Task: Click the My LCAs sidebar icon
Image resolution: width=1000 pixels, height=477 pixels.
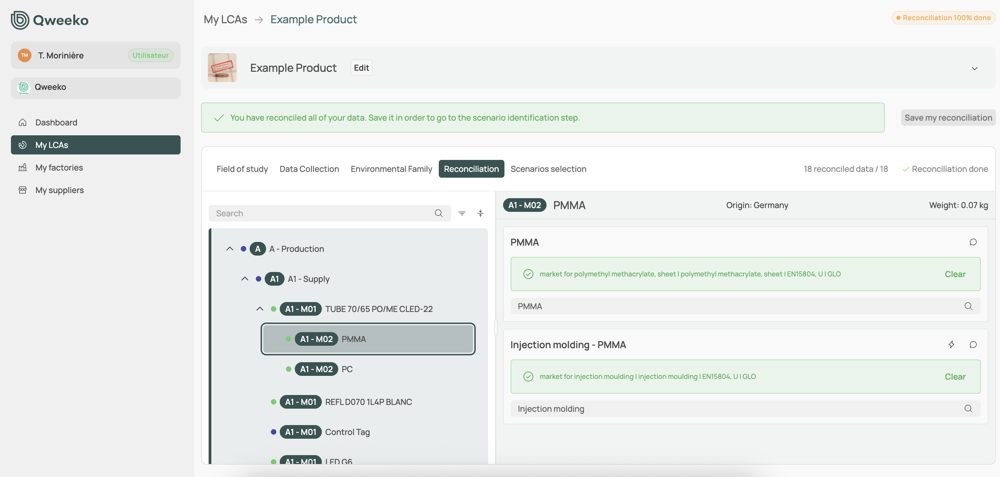Action: click(22, 145)
